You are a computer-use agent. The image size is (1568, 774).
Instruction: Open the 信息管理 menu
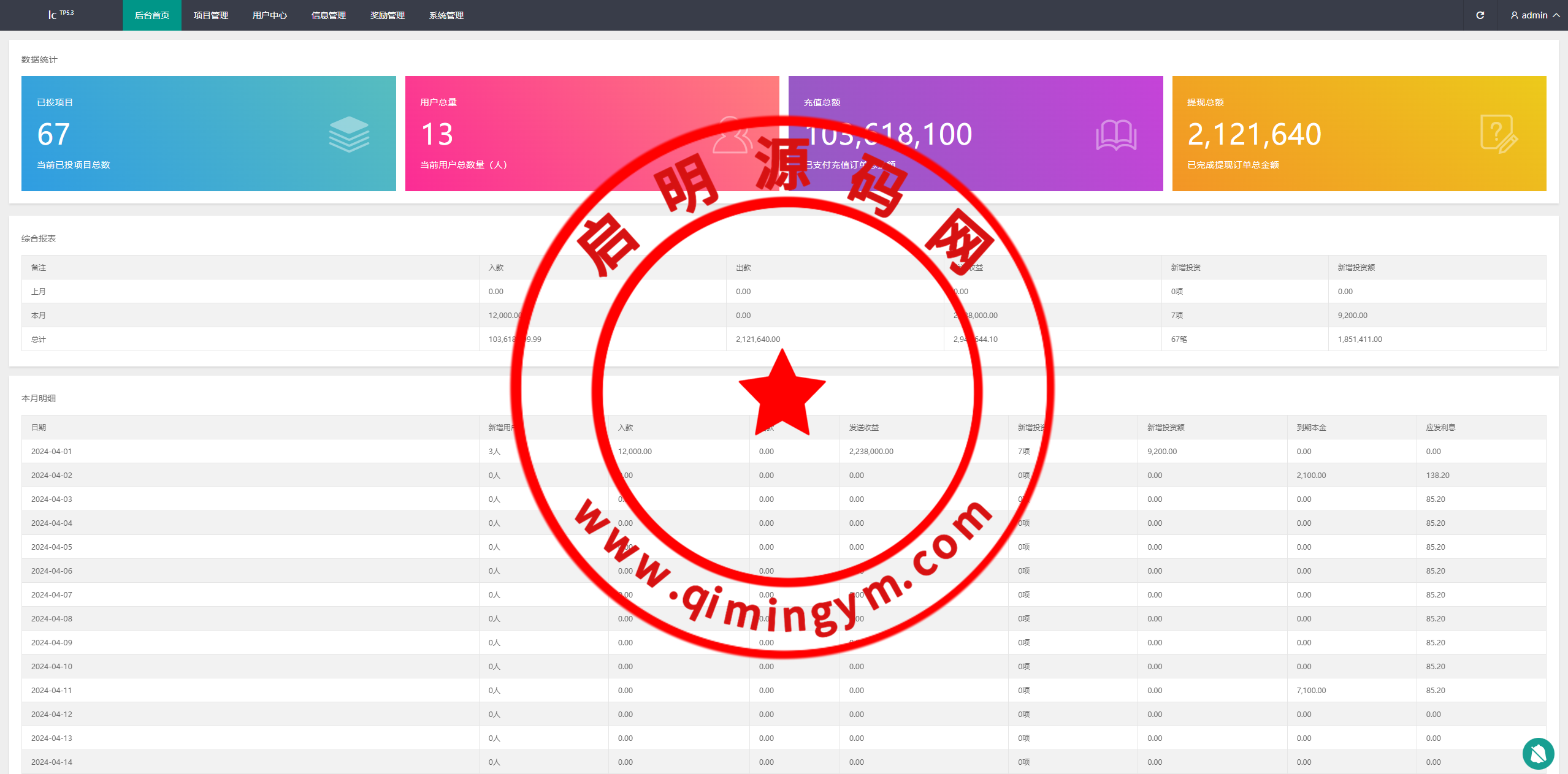click(328, 15)
